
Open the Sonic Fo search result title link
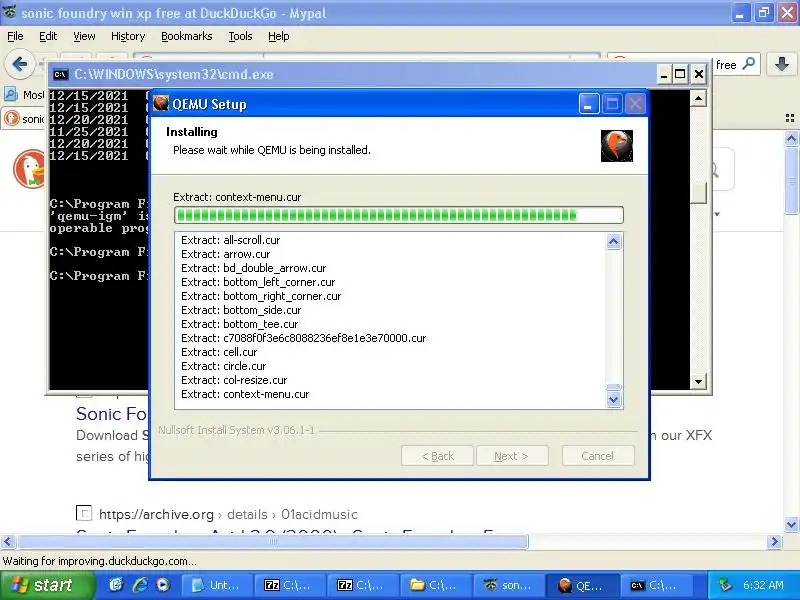[x=112, y=414]
